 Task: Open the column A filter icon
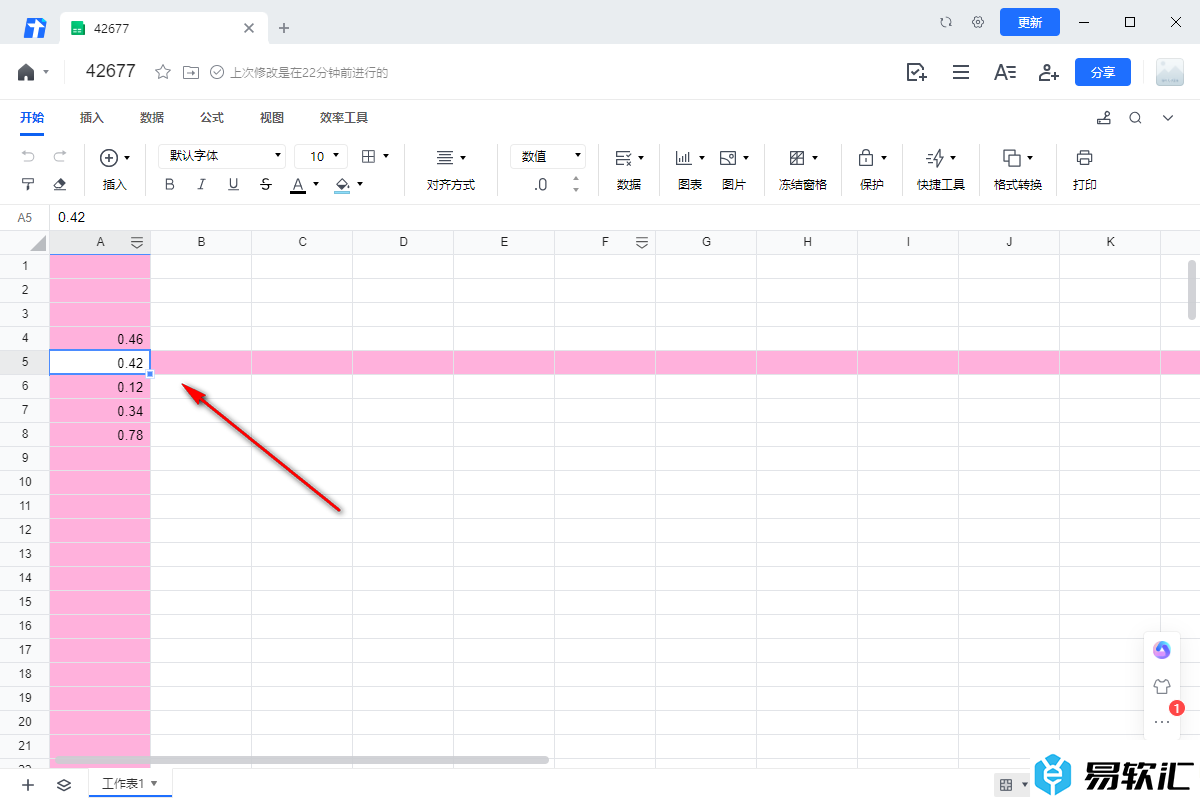137,242
